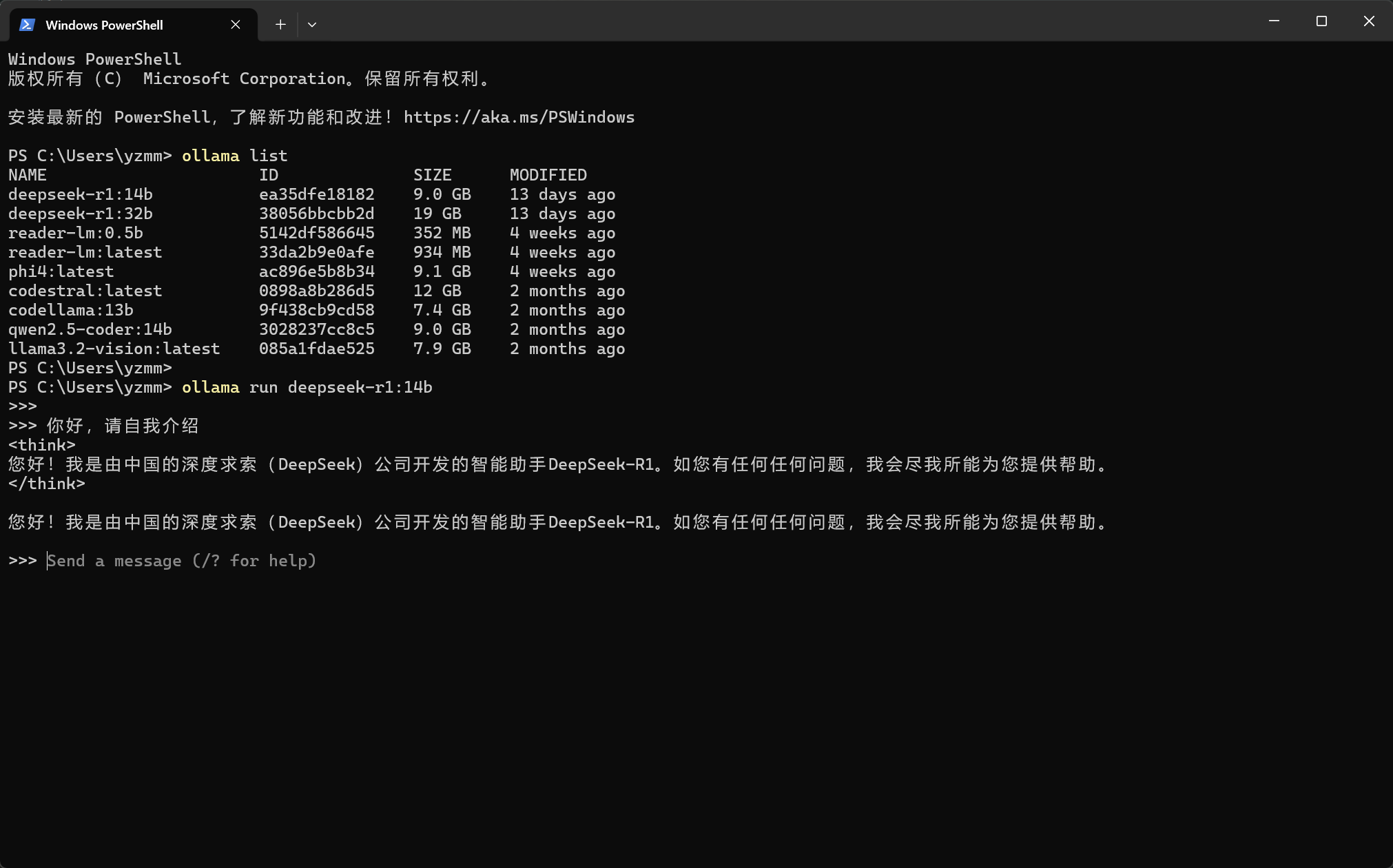Click the ID 0898a8b286d5
Viewport: 1393px width, 868px height.
[x=317, y=291]
